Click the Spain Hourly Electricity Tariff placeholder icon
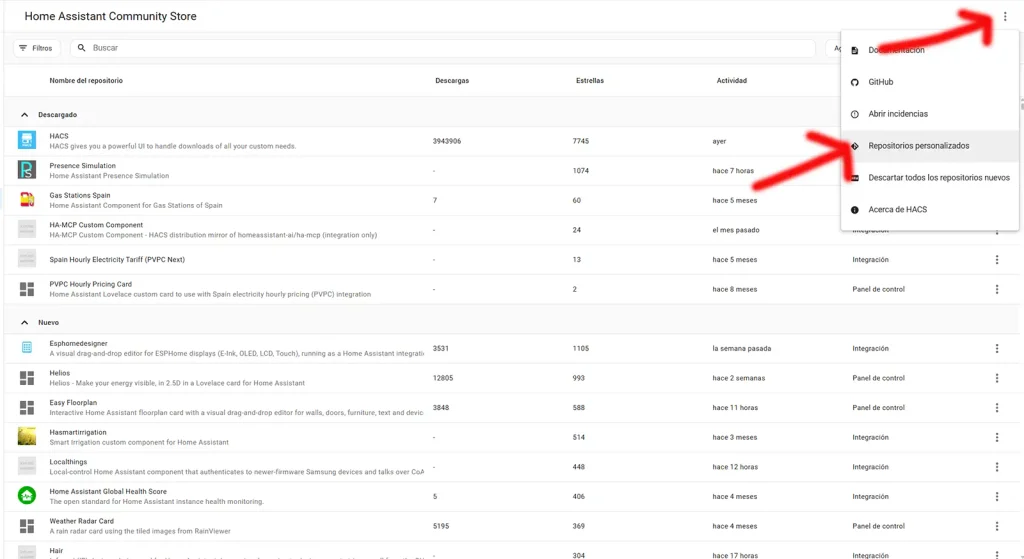Image resolution: width=1024 pixels, height=559 pixels. 27,259
